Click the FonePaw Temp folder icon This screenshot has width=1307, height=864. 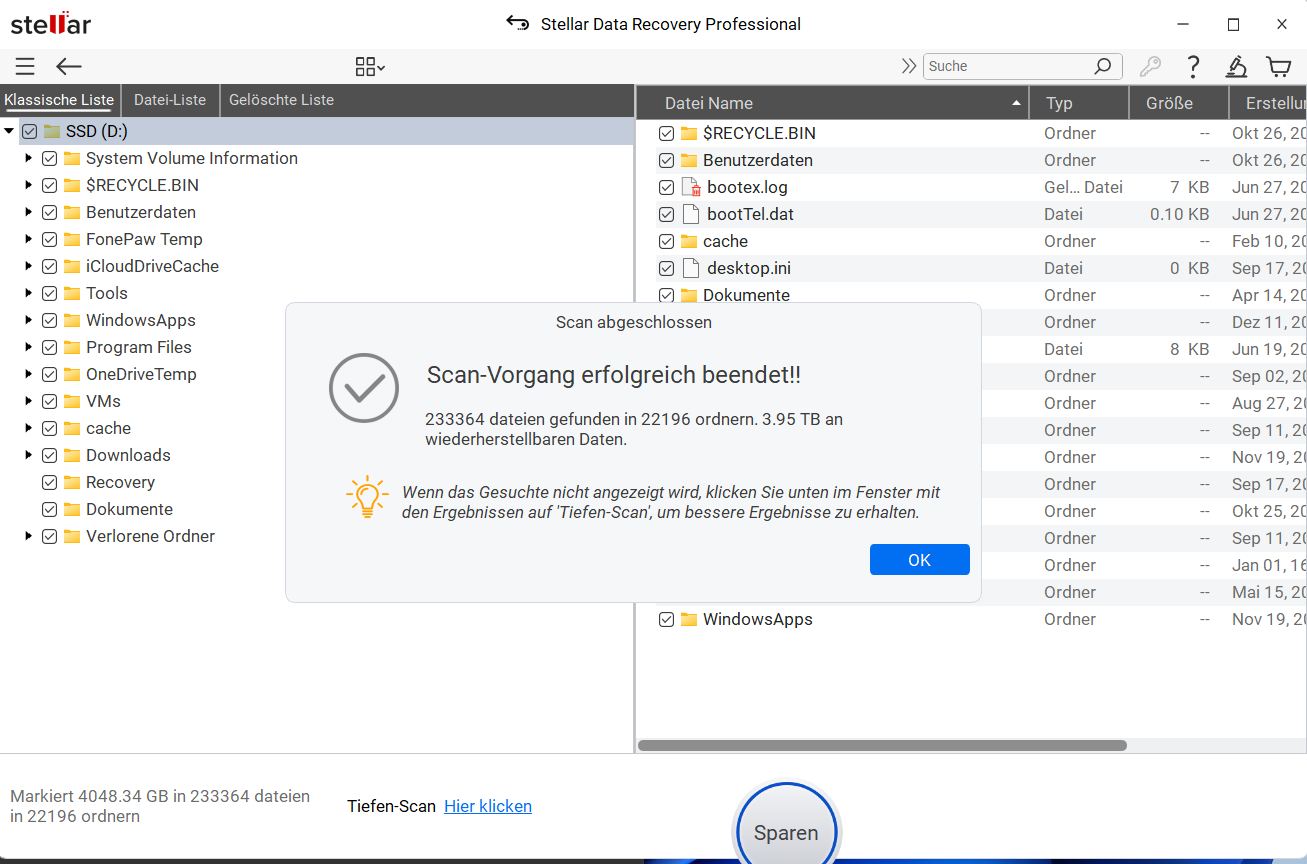[72, 239]
